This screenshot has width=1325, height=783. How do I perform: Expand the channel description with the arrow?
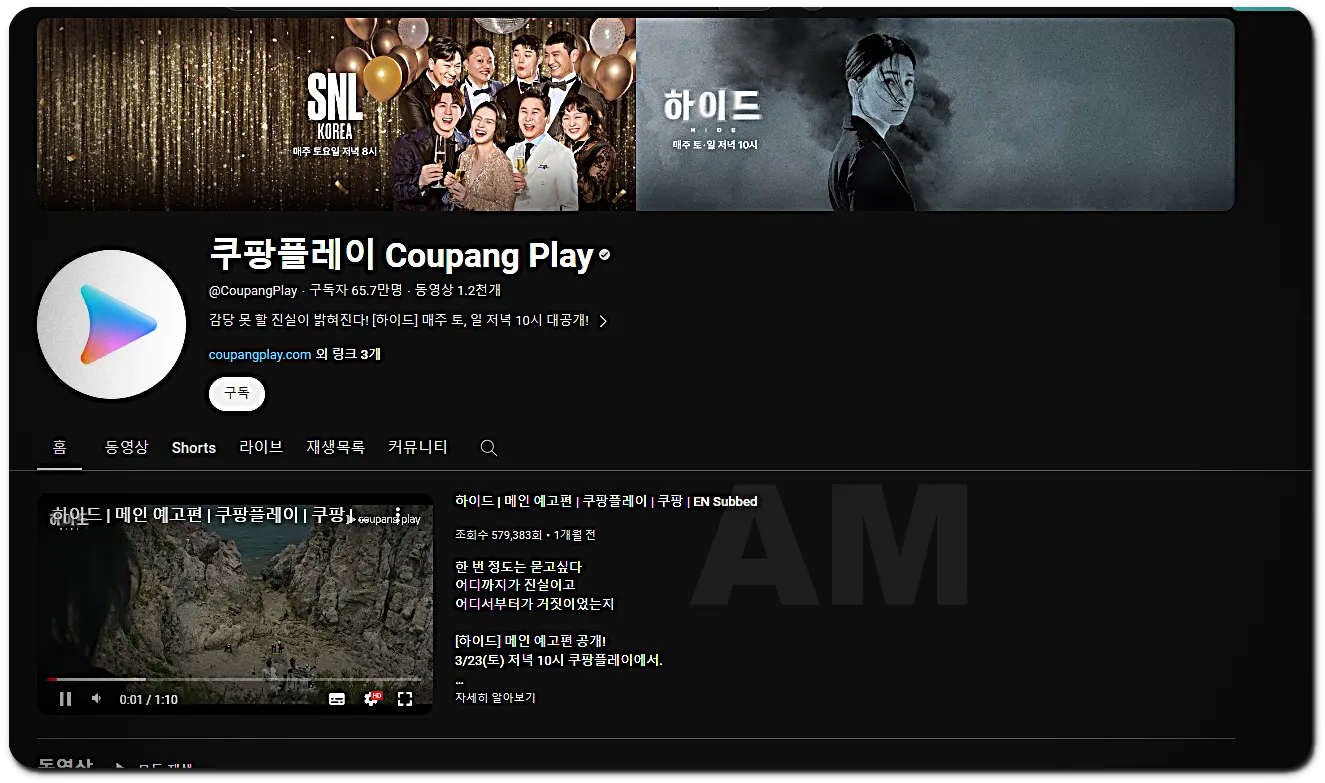point(602,321)
